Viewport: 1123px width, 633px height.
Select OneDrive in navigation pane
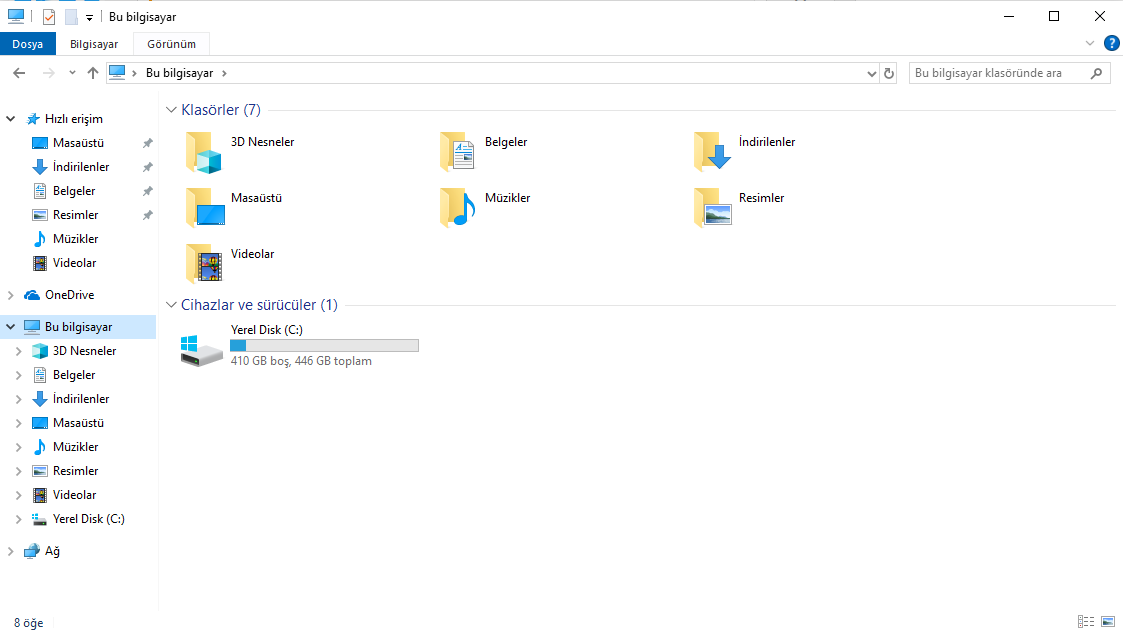click(69, 295)
